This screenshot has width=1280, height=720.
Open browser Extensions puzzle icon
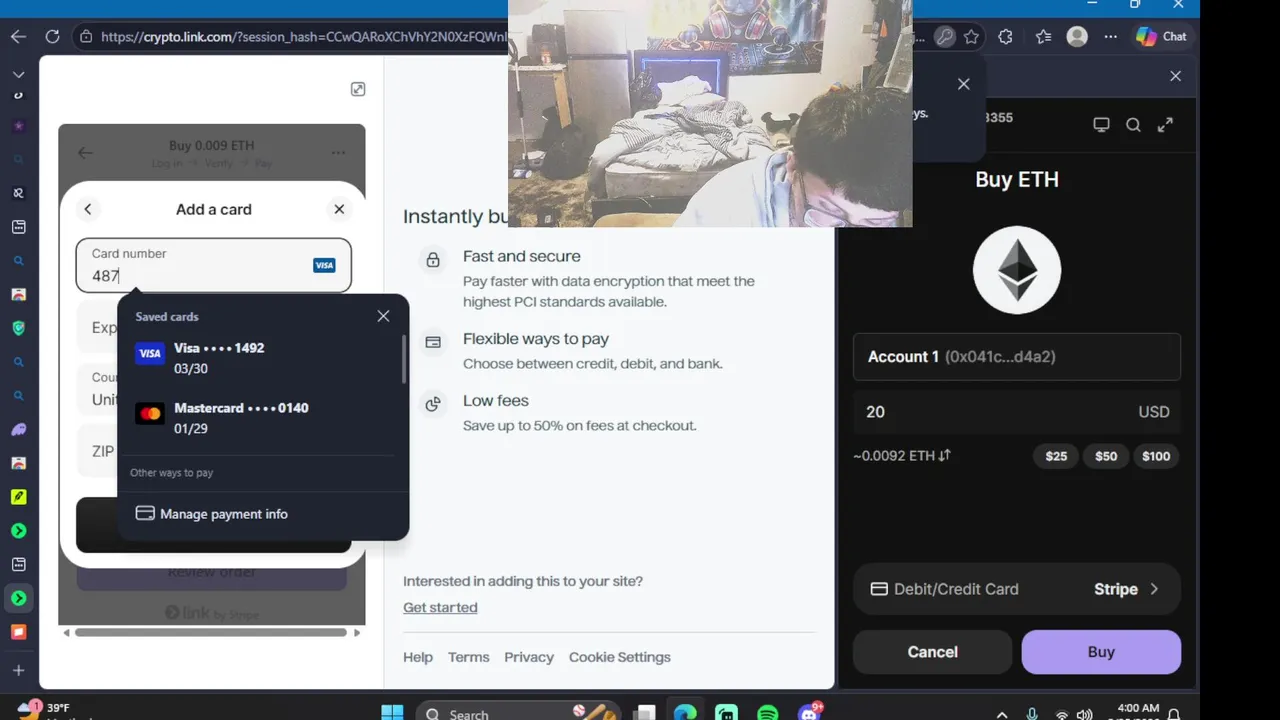[1005, 37]
